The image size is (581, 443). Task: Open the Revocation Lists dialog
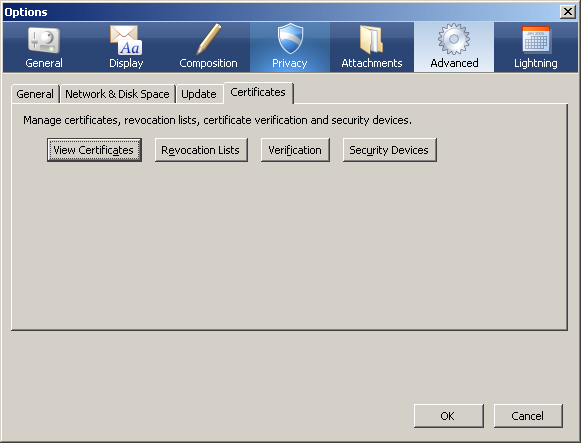201,150
